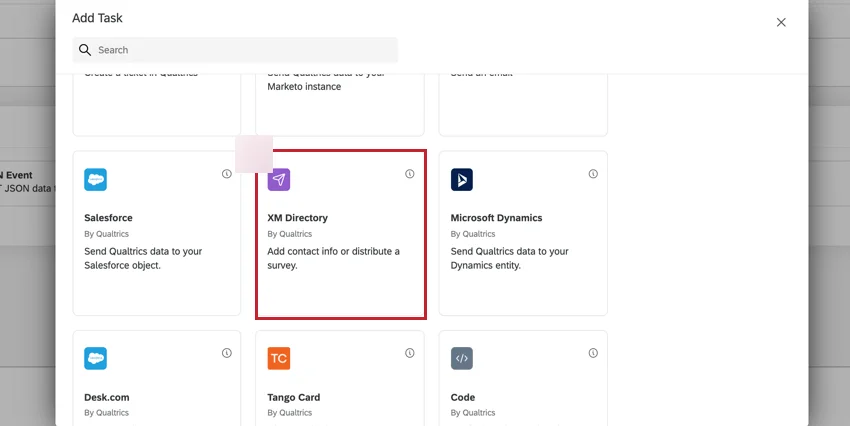
Task: Click the magnifier search icon
Action: click(85, 50)
